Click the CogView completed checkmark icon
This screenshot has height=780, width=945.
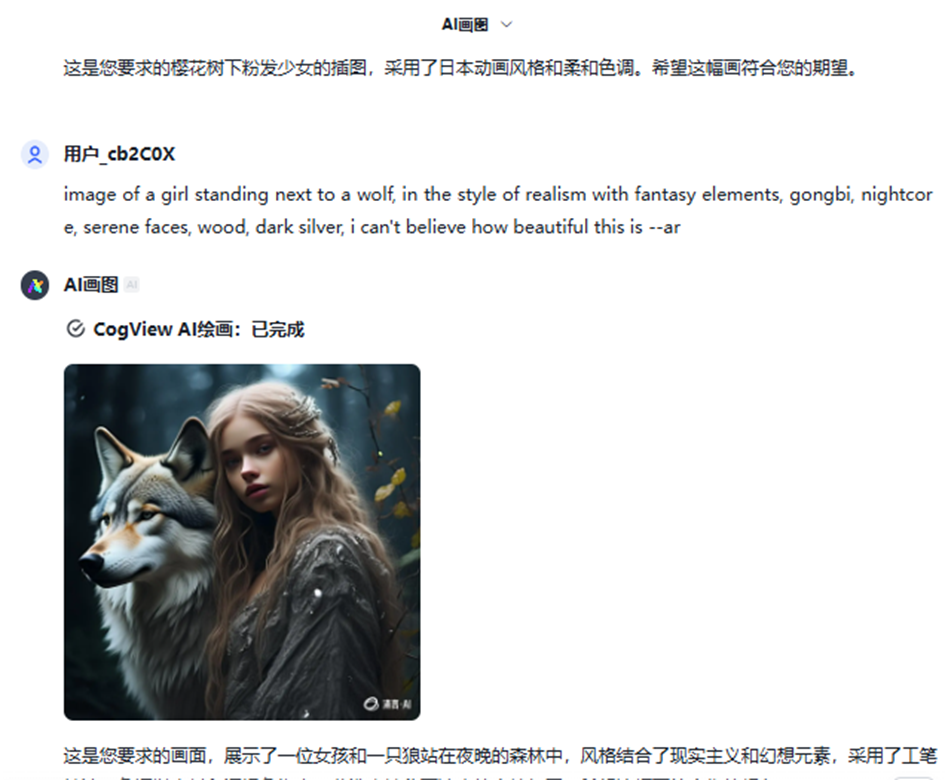point(75,329)
